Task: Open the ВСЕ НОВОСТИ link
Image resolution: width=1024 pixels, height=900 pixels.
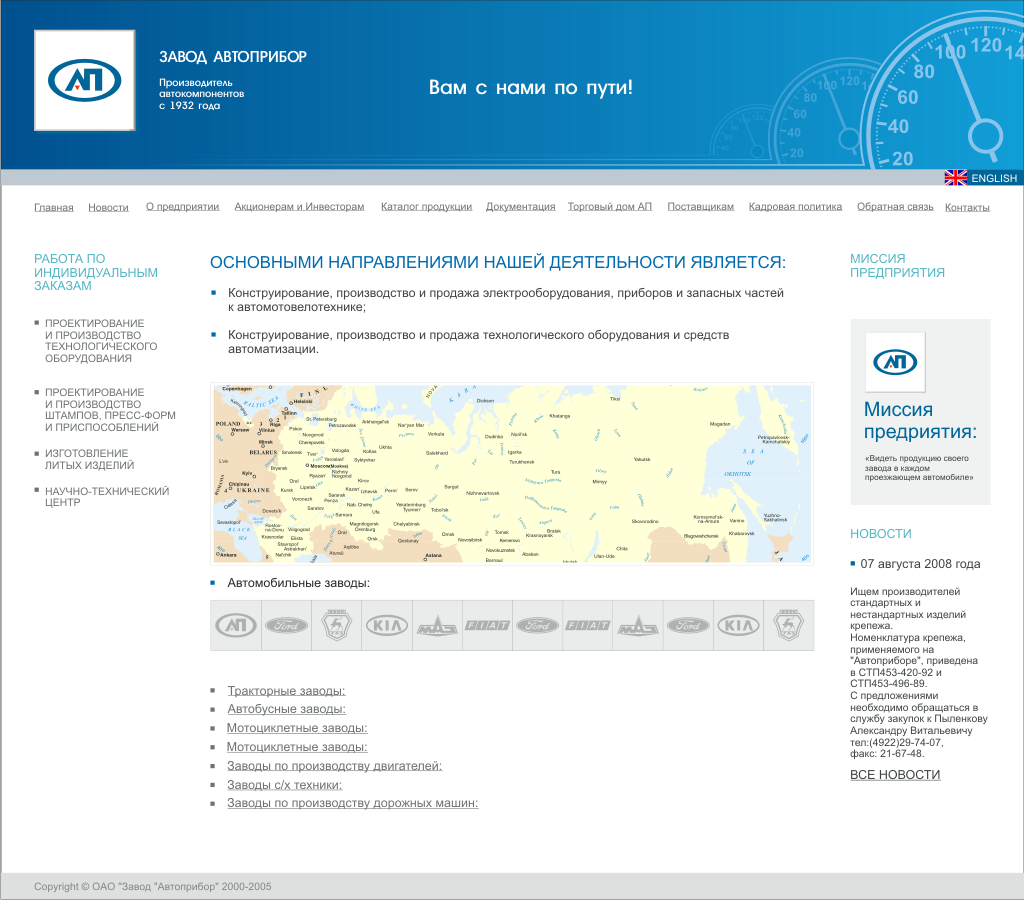Action: click(895, 774)
